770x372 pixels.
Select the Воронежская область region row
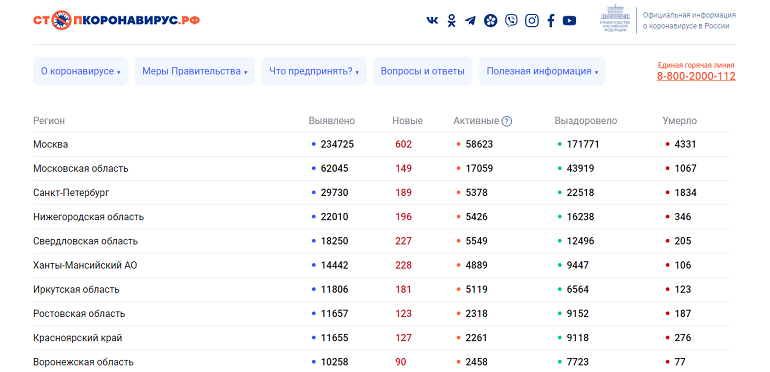point(382,362)
